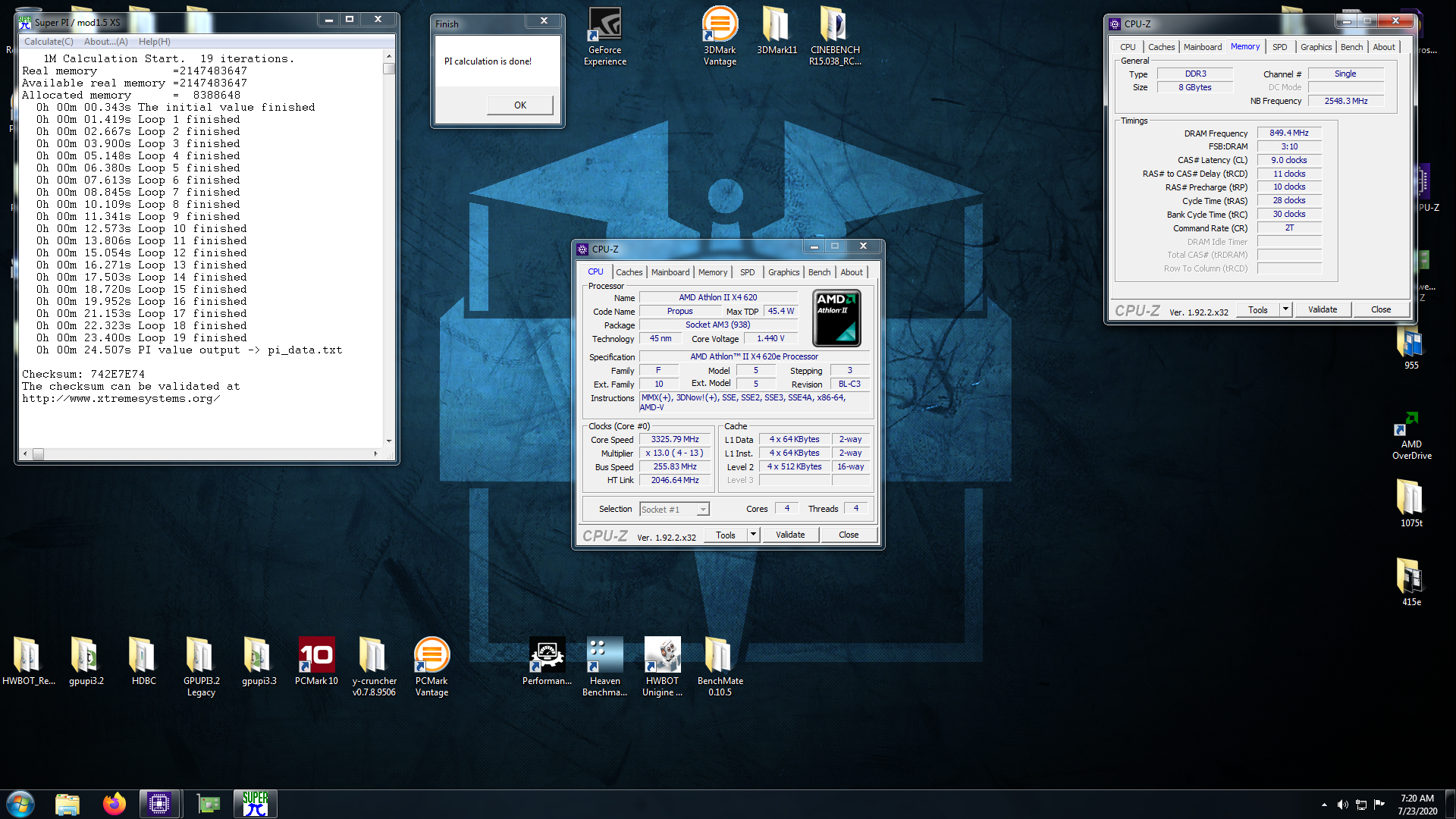Click Validate in the center CPU-Z window
The width and height of the screenshot is (1456, 819).
[790, 535]
